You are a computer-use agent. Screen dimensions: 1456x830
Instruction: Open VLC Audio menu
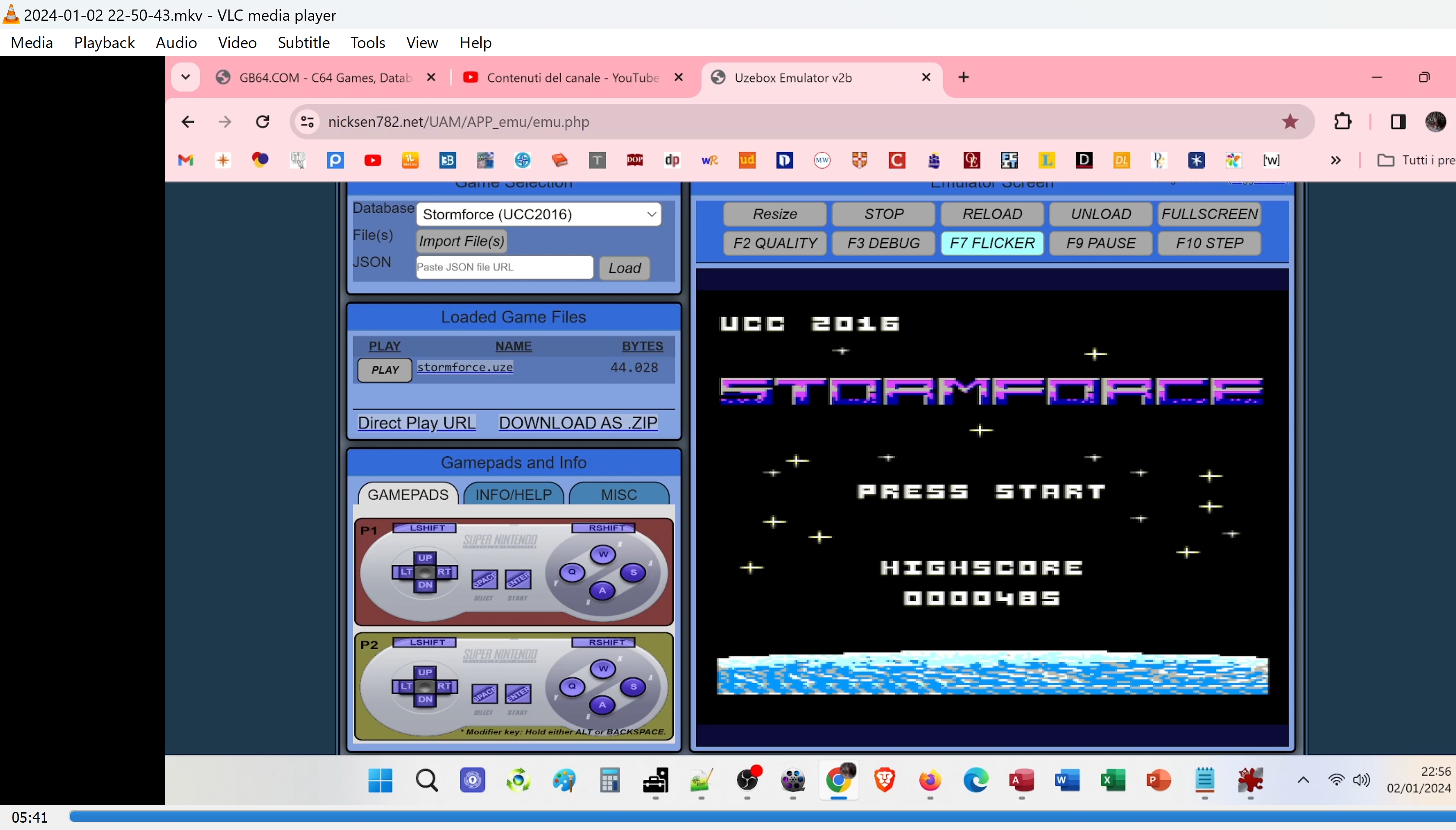point(176,43)
